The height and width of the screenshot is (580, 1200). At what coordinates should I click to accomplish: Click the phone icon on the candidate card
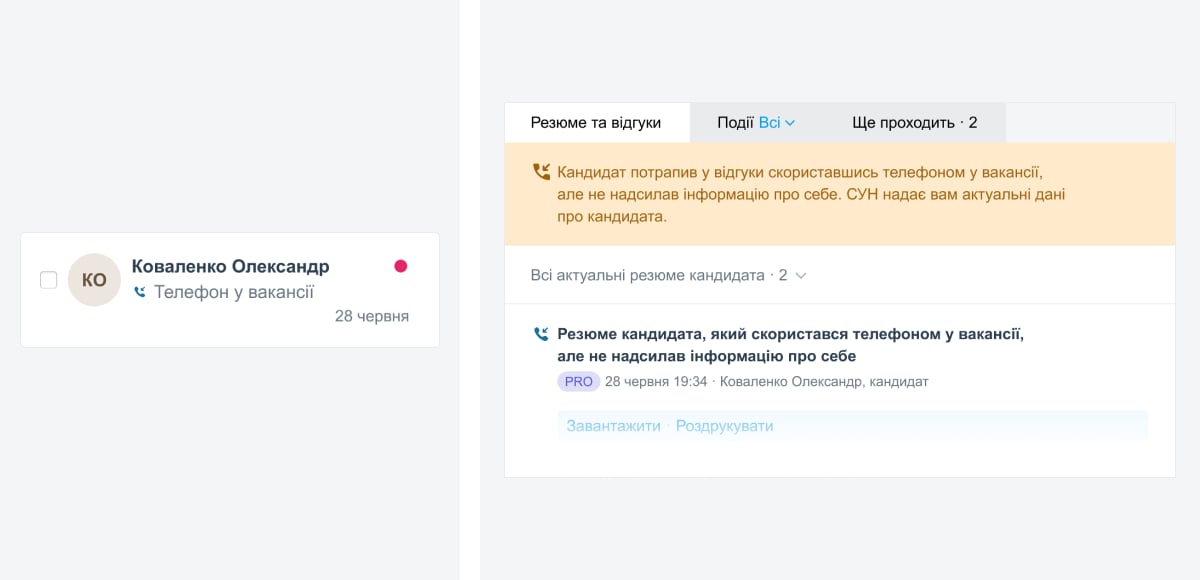[x=141, y=291]
